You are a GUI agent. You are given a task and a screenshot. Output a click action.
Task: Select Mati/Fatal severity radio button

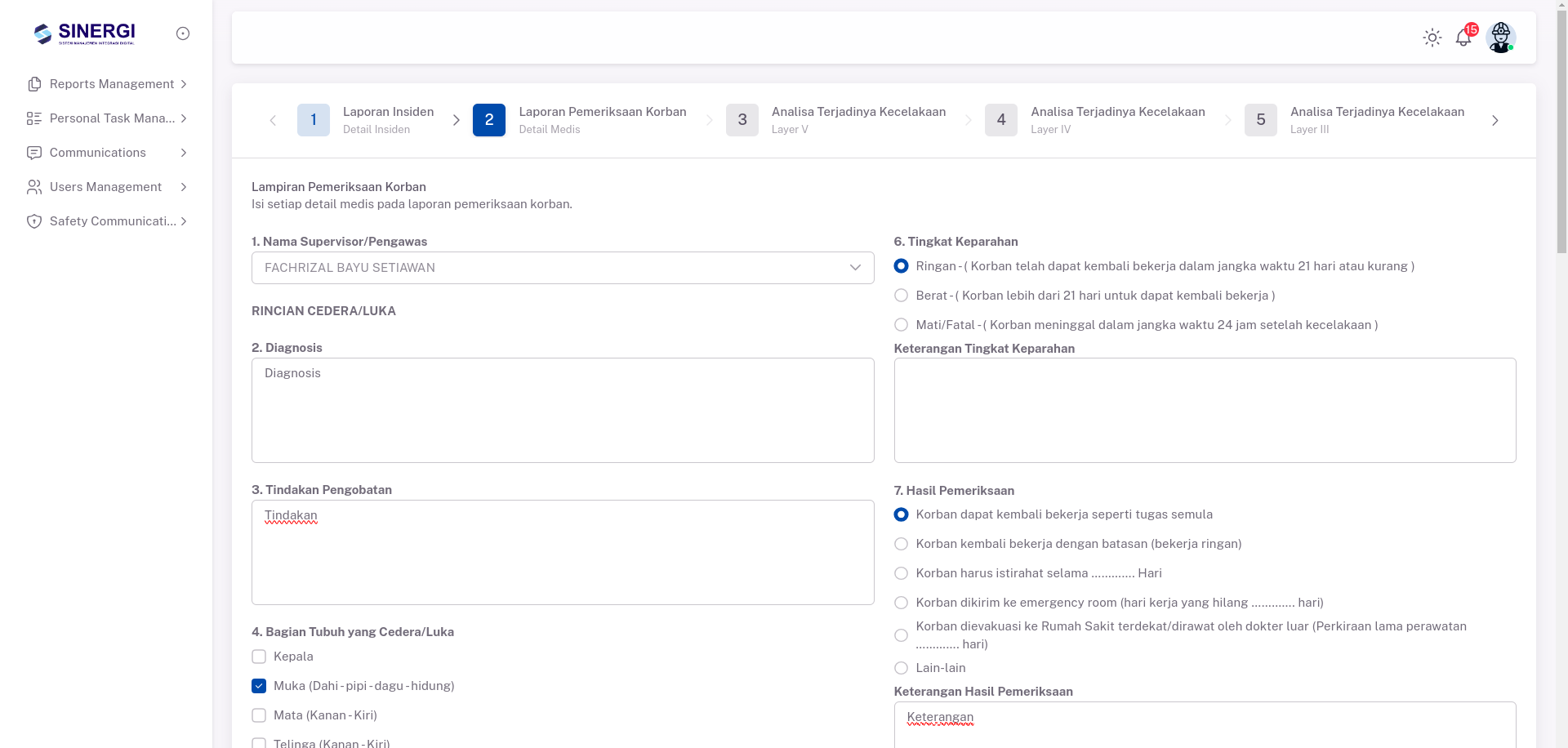click(901, 325)
